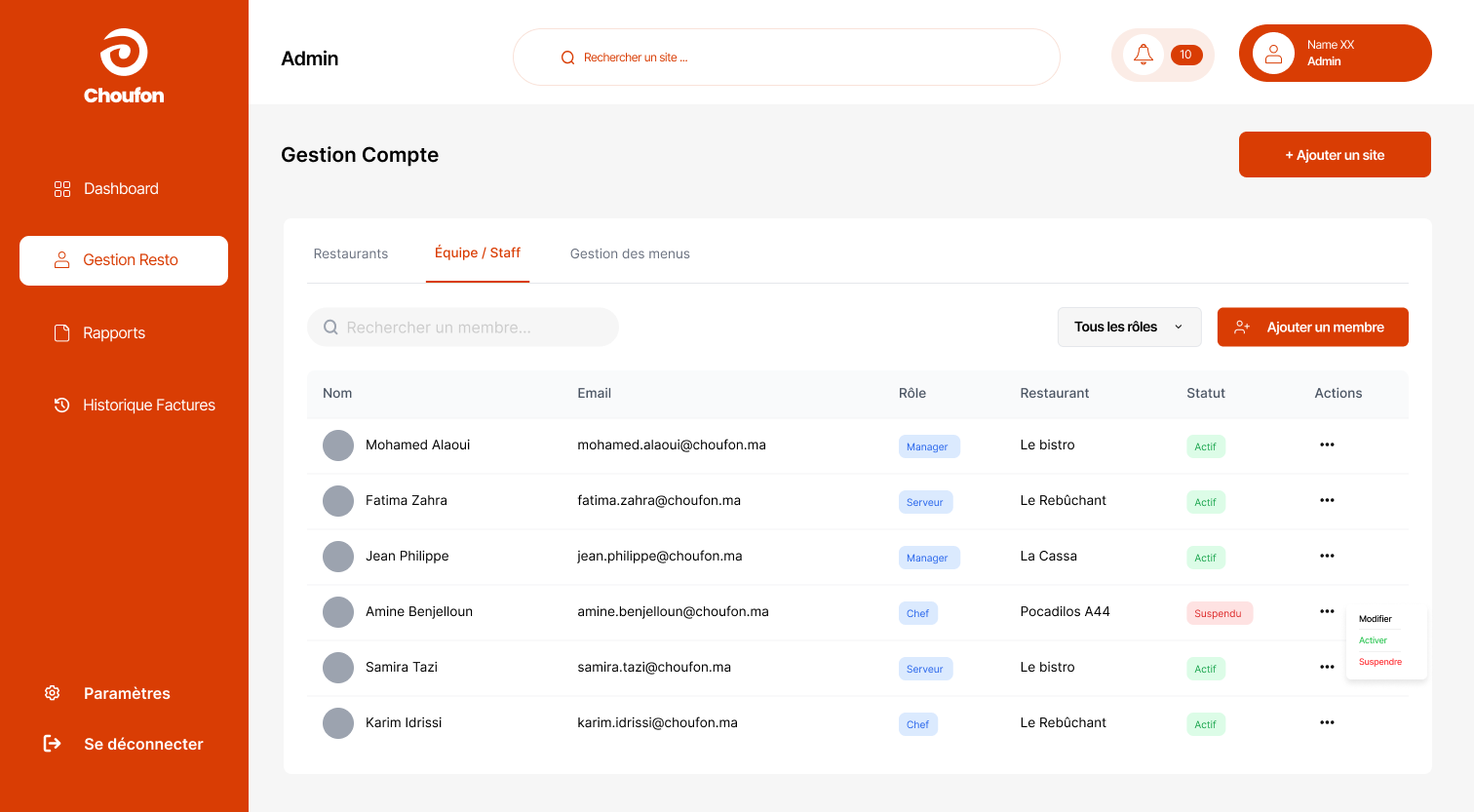This screenshot has width=1474, height=812.
Task: Click the magnifier icon in member search
Action: [x=330, y=328]
